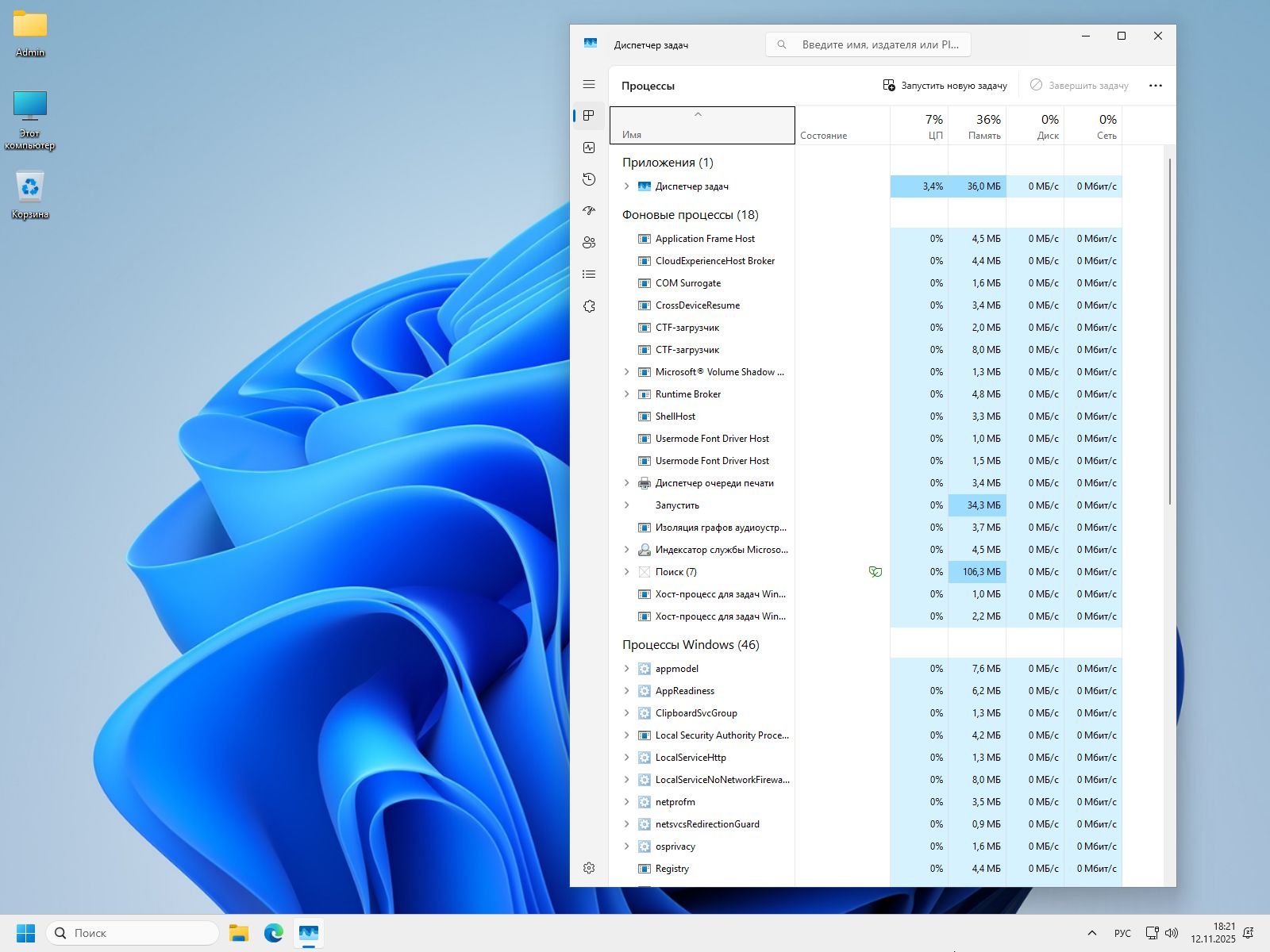The image size is (1270, 952).
Task: Open Task Manager settings gear
Action: tap(589, 868)
